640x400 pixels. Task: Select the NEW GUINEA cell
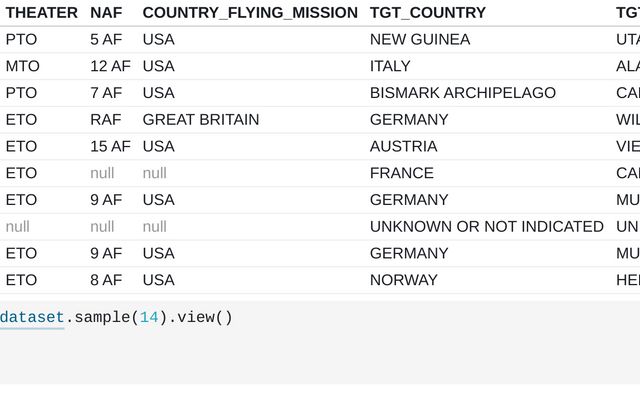419,40
